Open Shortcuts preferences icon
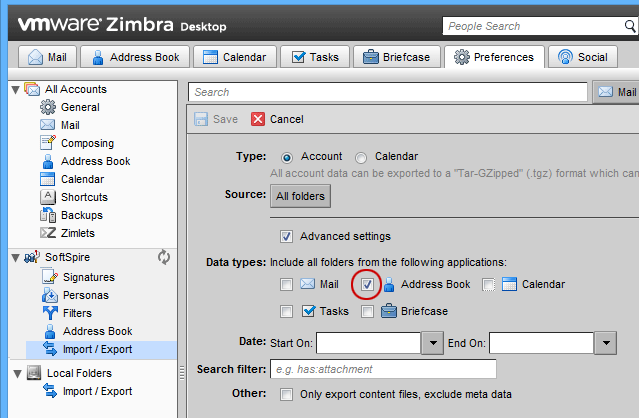639x418 pixels. coord(48,197)
